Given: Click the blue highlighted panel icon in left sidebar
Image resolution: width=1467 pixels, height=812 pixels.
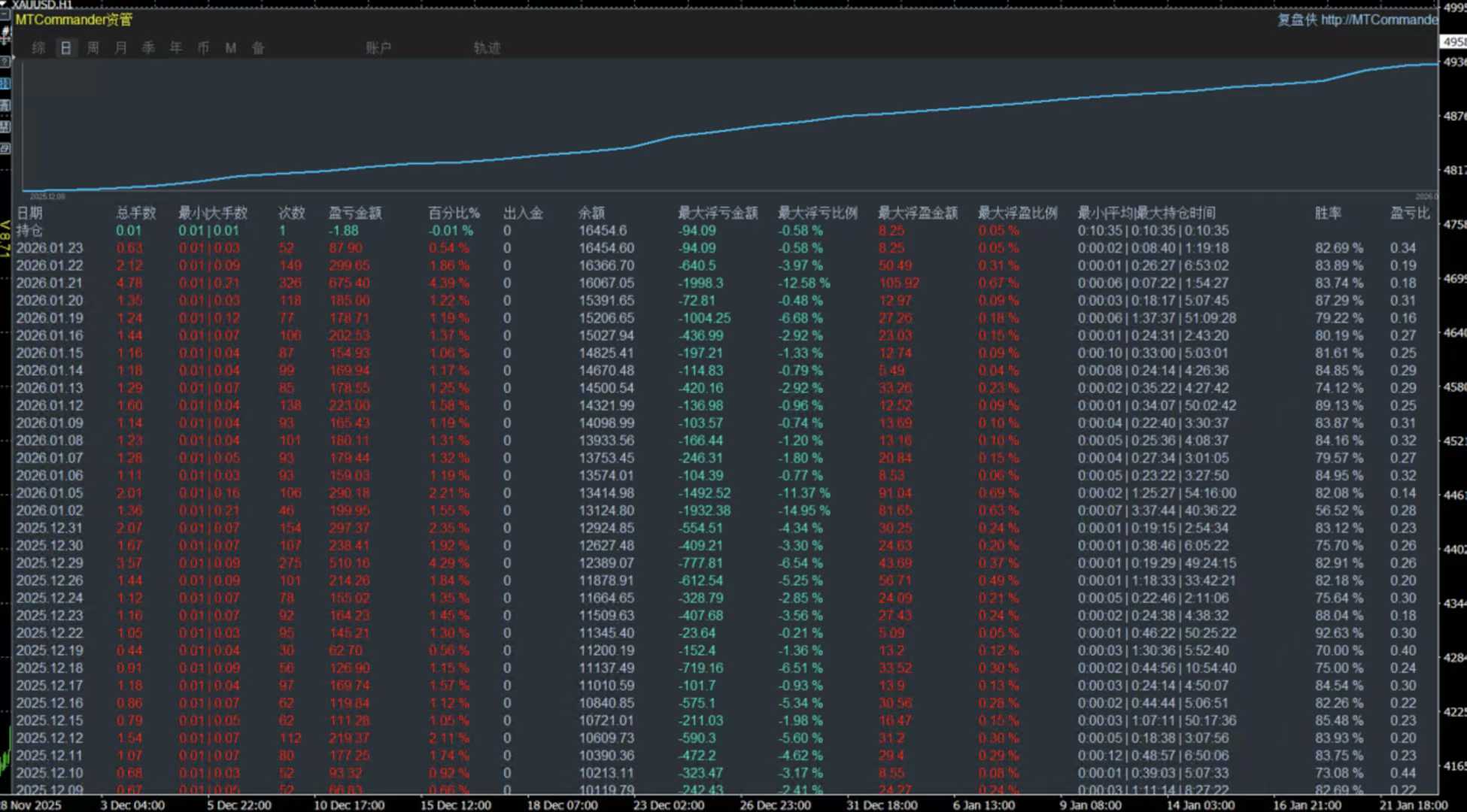Looking at the screenshot, I should [x=5, y=83].
